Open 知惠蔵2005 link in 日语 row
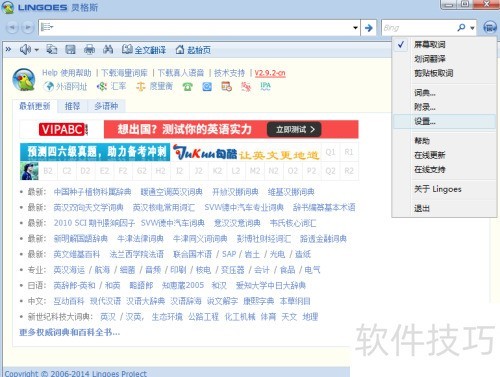 [x=183, y=285]
